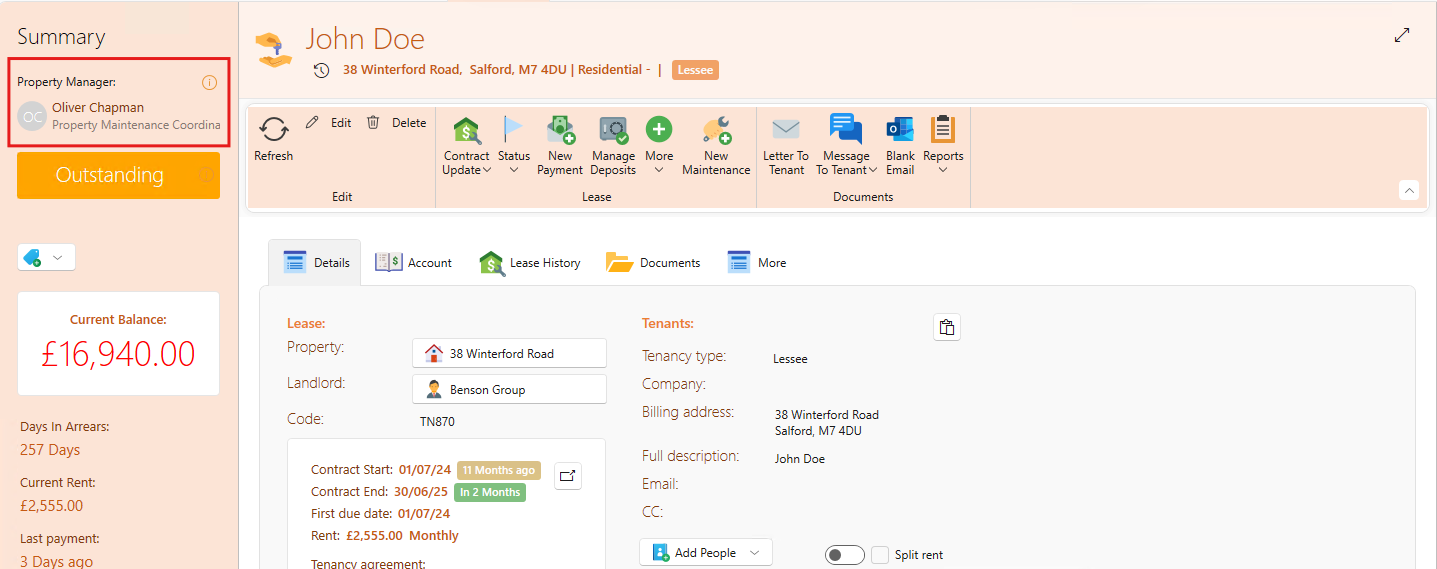This screenshot has height=569, width=1437.
Task: Expand the green More plus menu
Action: pos(659,146)
